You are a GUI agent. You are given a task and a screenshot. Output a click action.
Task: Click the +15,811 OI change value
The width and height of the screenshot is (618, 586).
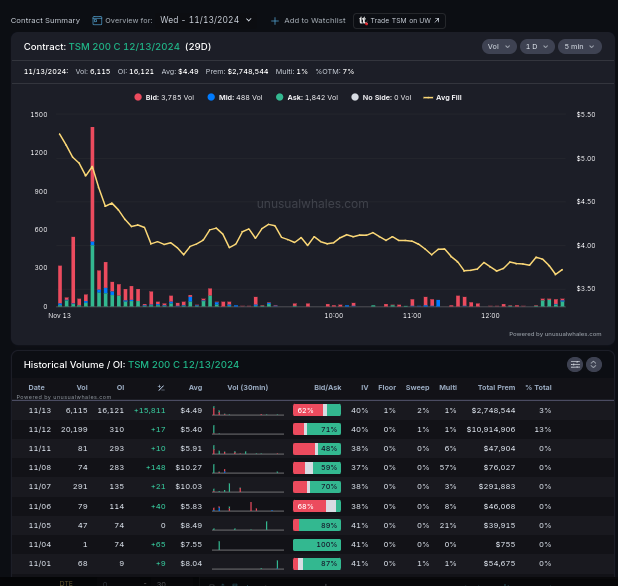coord(149,411)
